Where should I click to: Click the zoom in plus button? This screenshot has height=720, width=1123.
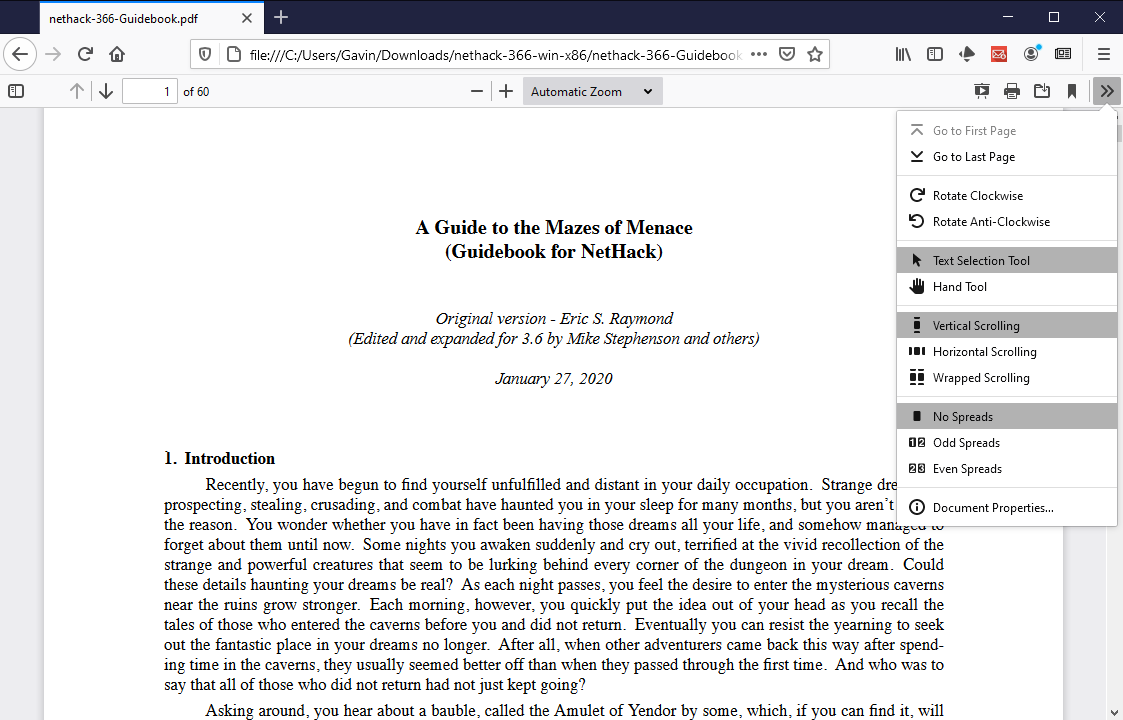(x=506, y=91)
